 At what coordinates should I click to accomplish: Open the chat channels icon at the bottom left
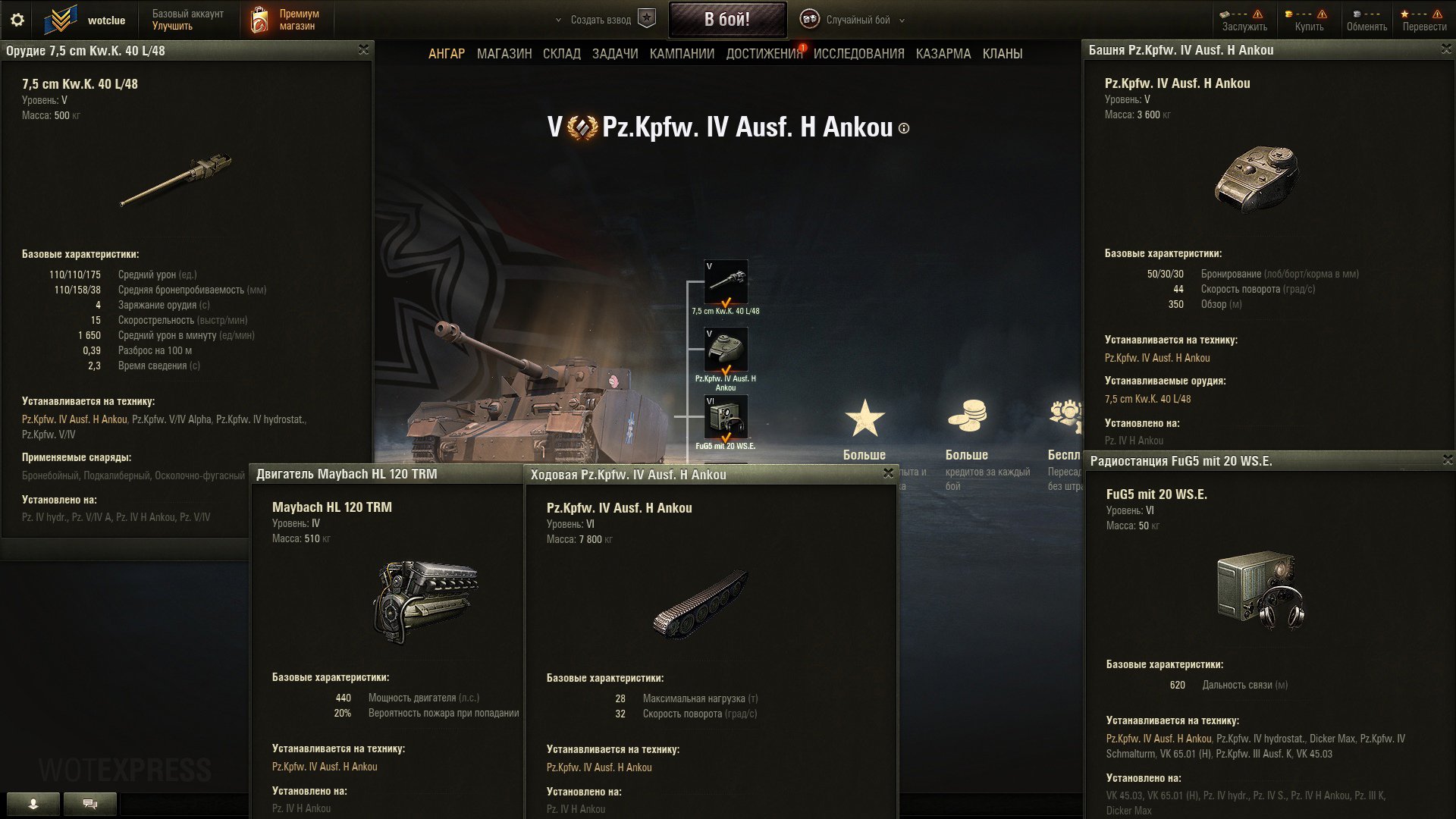point(90,804)
